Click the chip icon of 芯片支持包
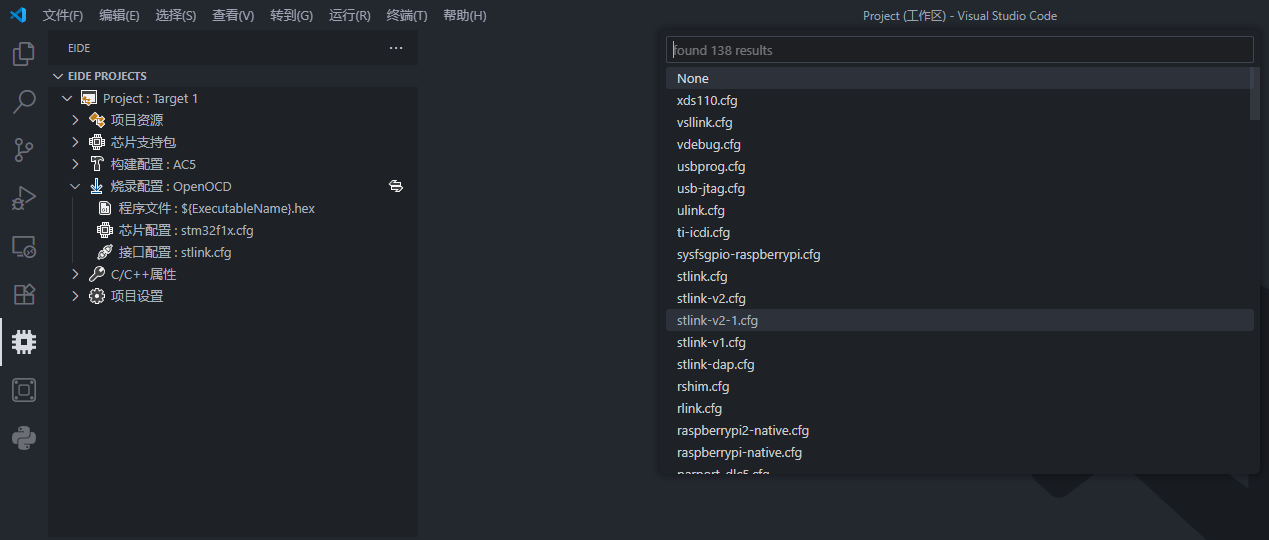The image size is (1269, 540). [97, 142]
